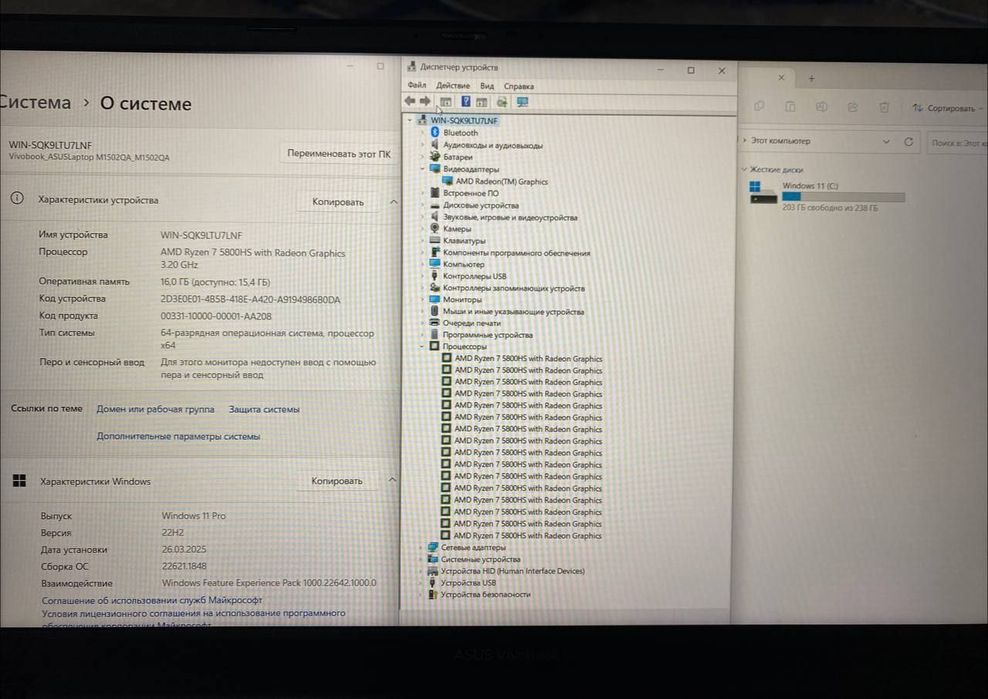
Task: Open Соглашение об использовании служб Майкрософт link
Action: point(152,600)
